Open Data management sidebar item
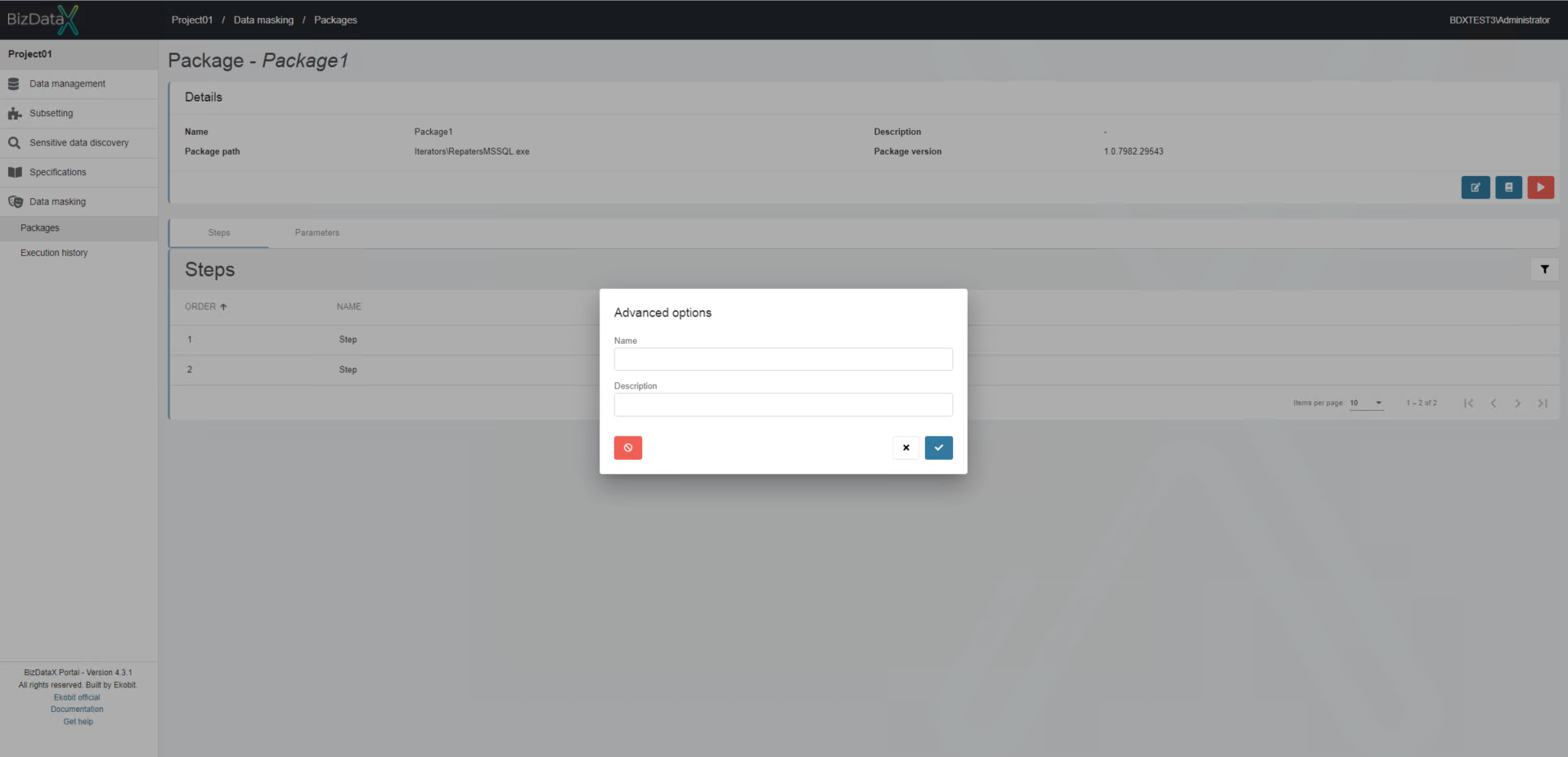This screenshot has height=757, width=1568. pyautogui.click(x=79, y=83)
